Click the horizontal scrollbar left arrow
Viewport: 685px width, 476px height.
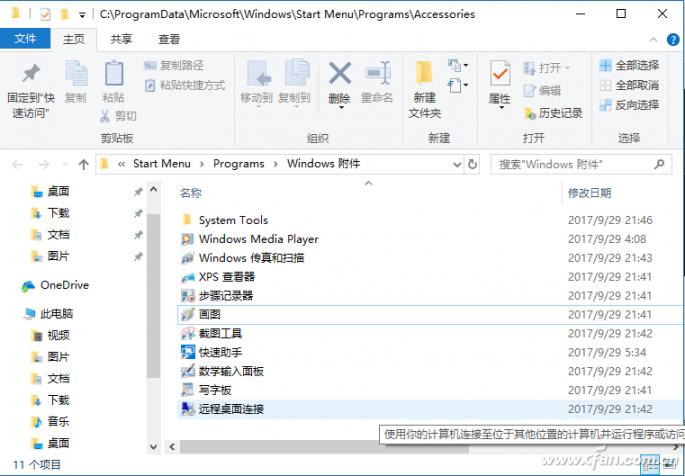pyautogui.click(x=172, y=446)
